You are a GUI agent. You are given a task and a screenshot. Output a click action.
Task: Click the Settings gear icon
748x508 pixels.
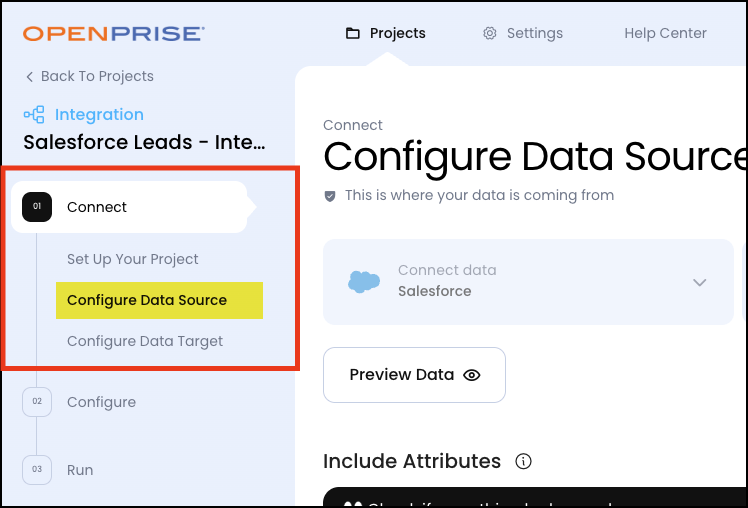(x=490, y=33)
